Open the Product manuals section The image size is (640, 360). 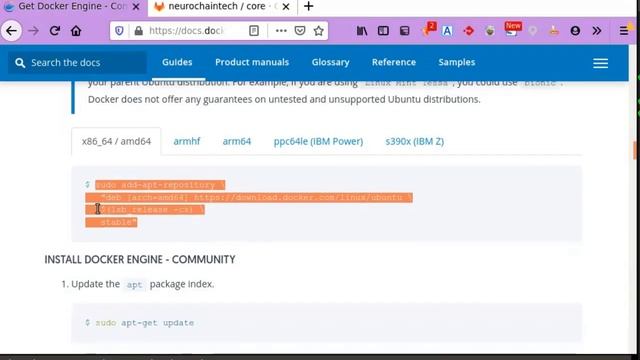pos(252,62)
